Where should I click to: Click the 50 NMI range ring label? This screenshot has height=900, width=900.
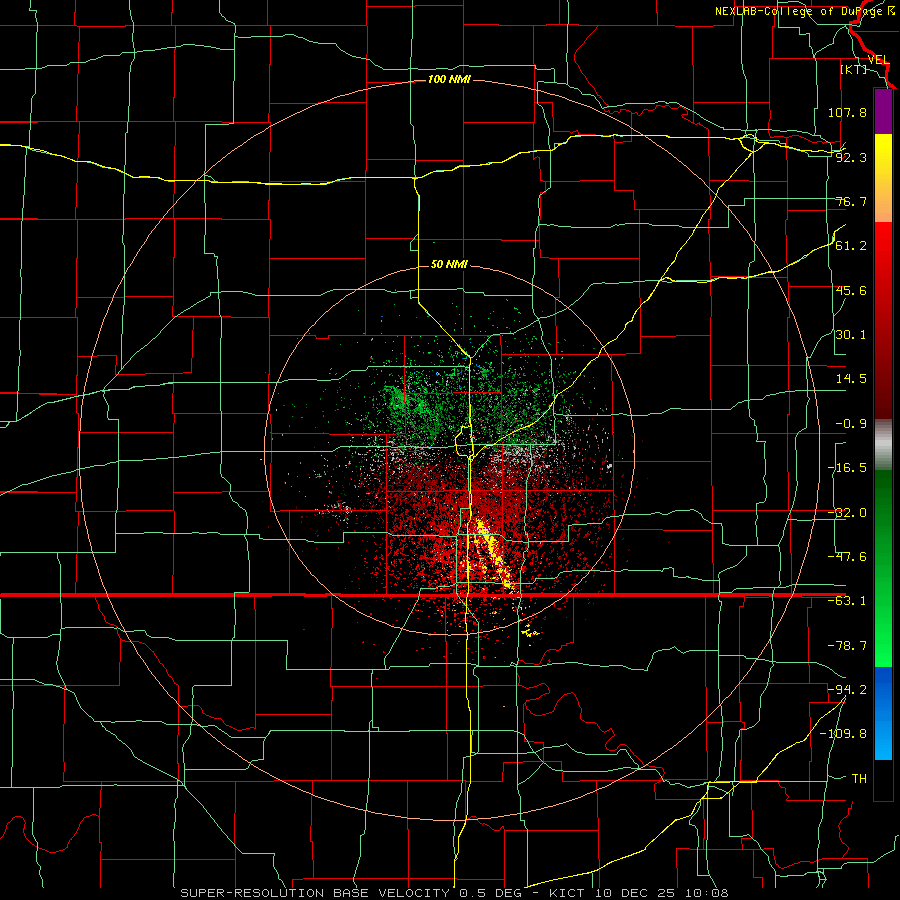[449, 264]
